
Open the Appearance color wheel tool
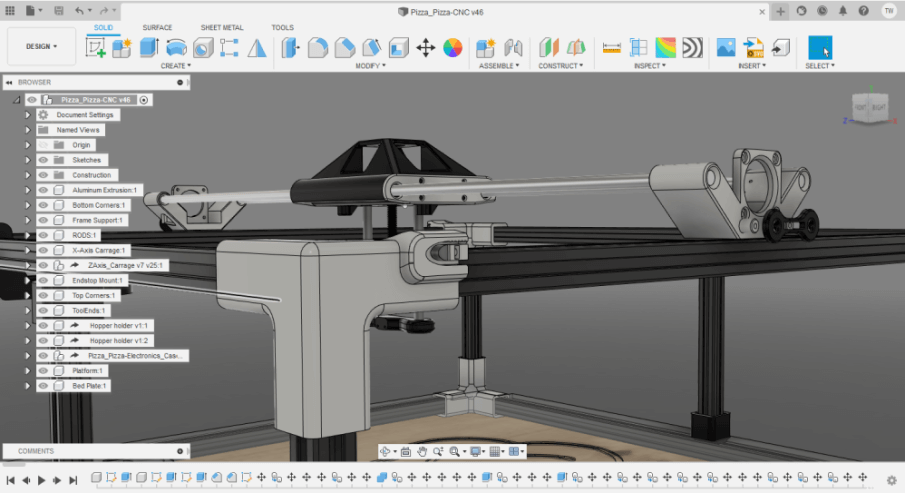(452, 47)
